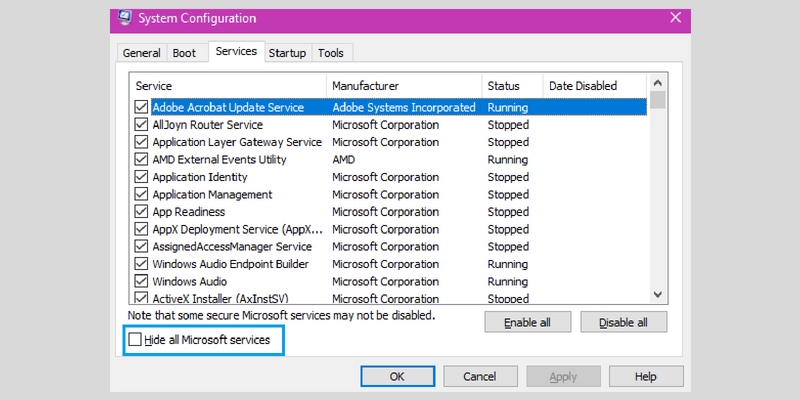Screen dimensions: 800x400
Task: Click the vertical scrollbar thumb
Action: (658, 99)
